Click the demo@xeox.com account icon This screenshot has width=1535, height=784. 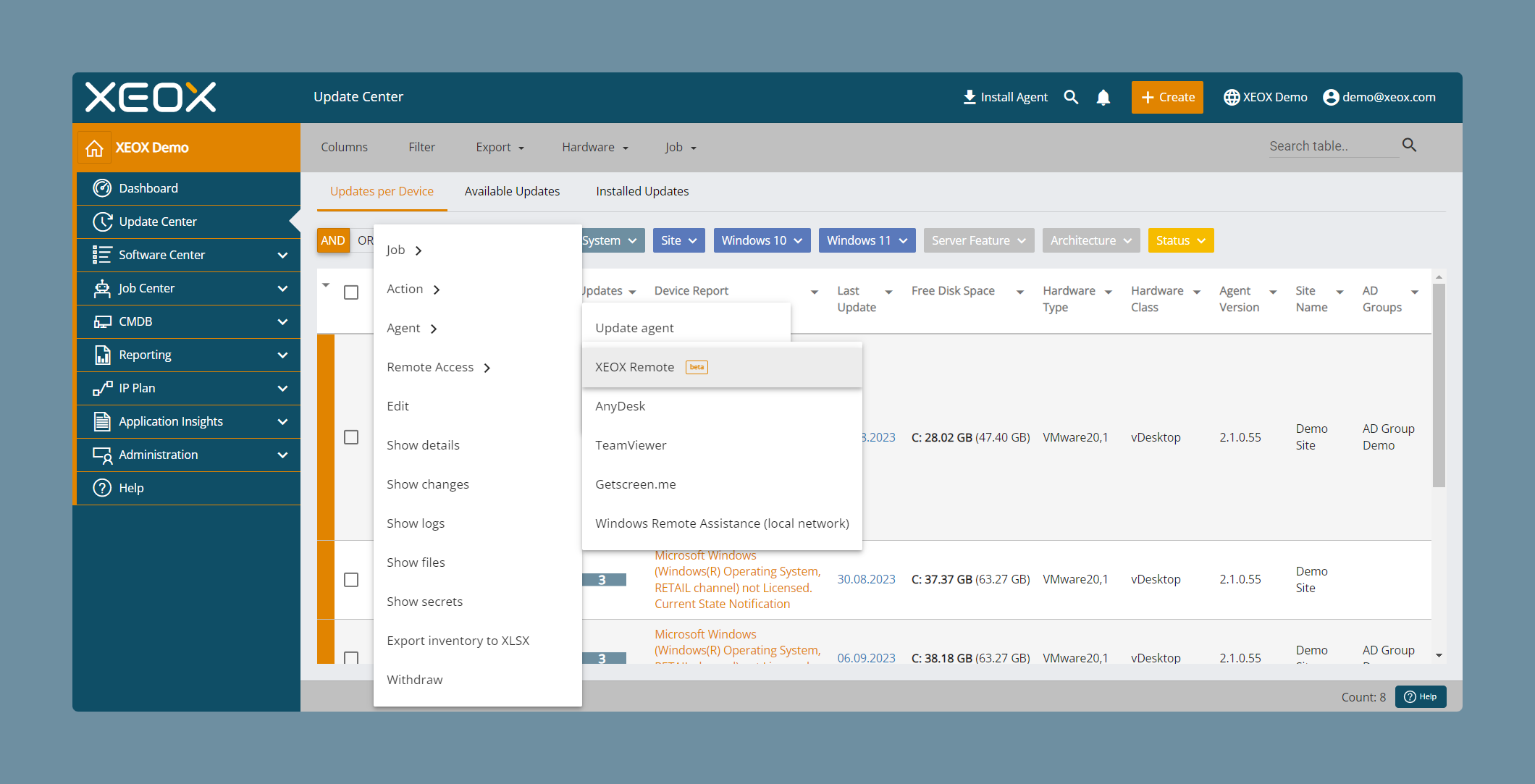1331,97
